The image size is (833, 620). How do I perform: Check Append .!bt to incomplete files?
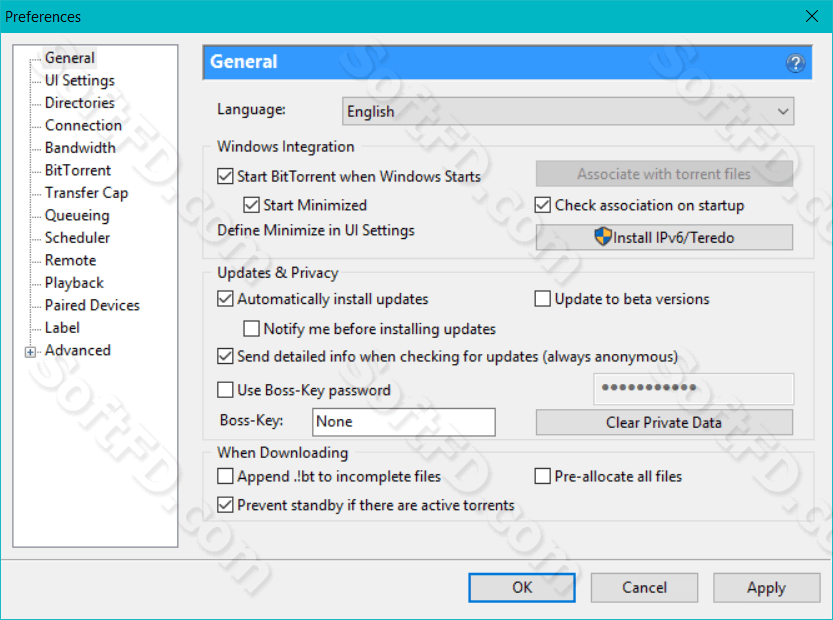click(x=225, y=476)
